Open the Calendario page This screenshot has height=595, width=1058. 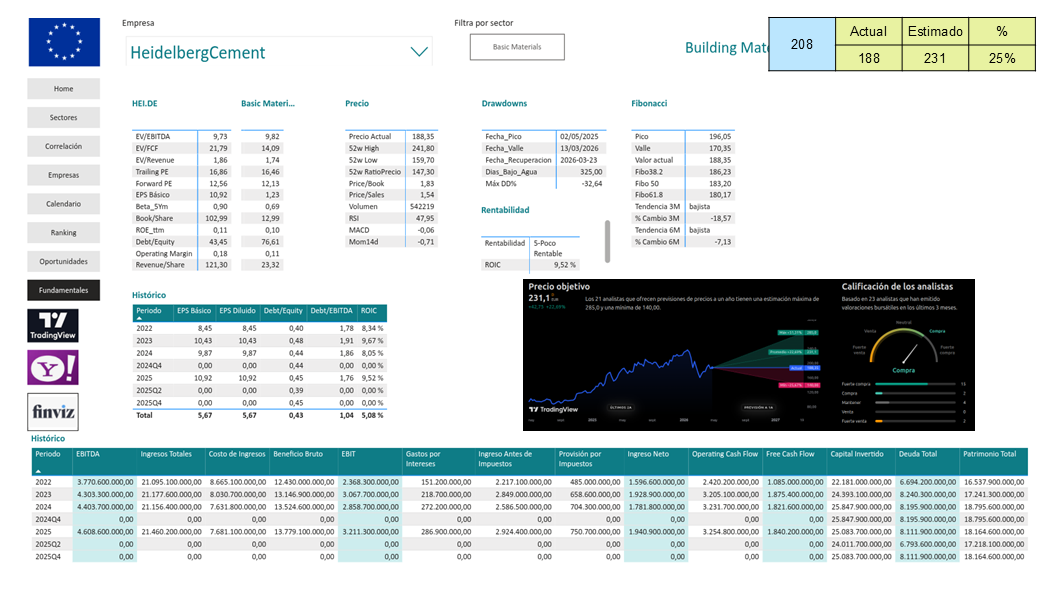tap(63, 204)
